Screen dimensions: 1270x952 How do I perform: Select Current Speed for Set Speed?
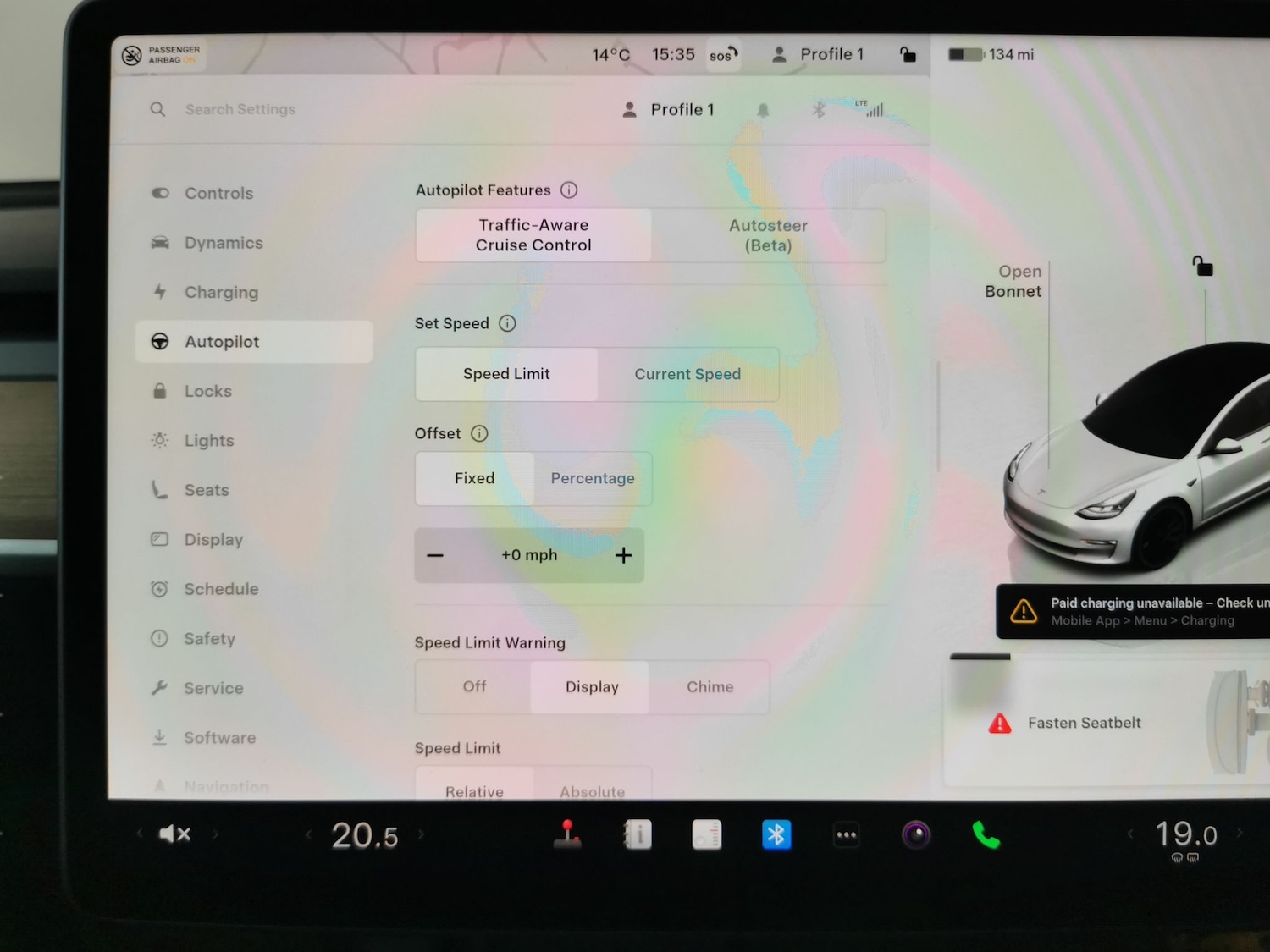pos(687,374)
